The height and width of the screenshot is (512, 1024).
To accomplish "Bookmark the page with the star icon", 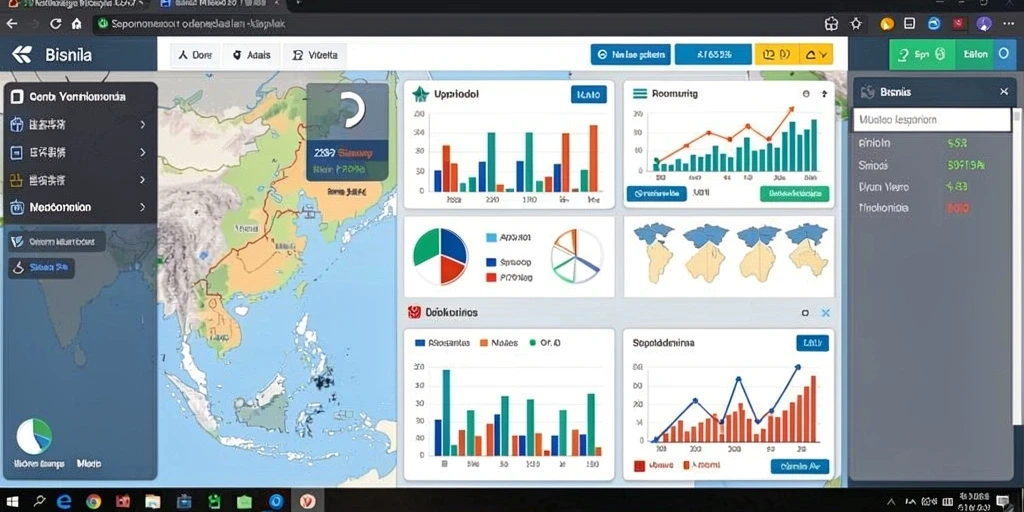I will point(856,24).
